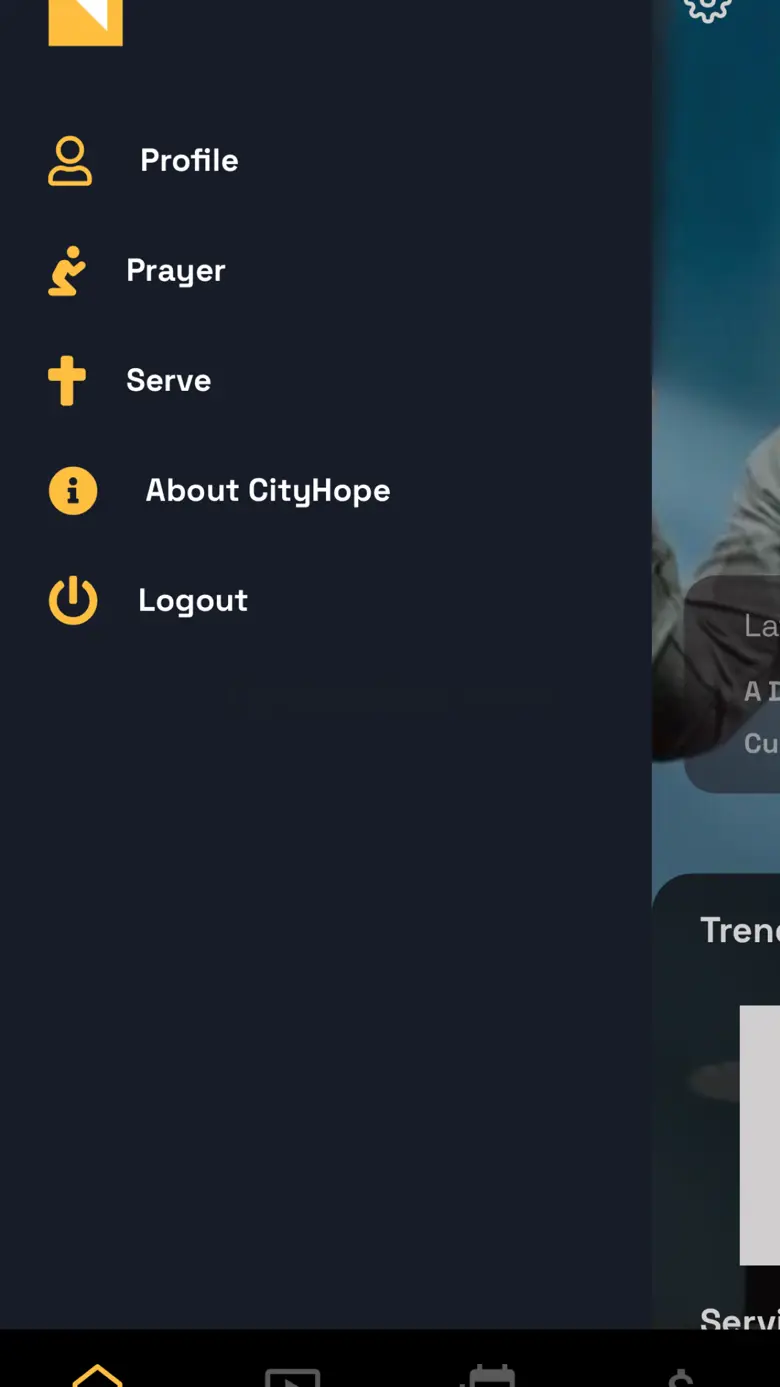Tap the yellow CityHope logo in the drawer
This screenshot has height=1387, width=780.
(x=85, y=22)
